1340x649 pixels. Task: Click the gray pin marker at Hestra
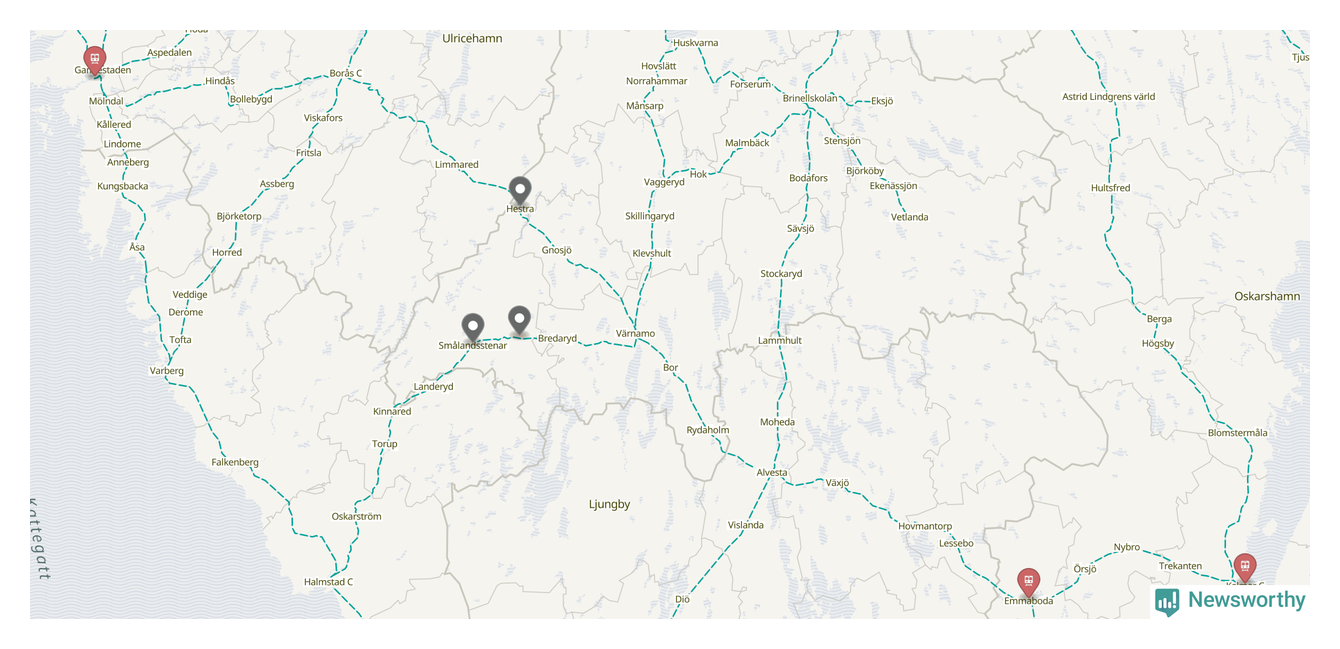tap(520, 191)
